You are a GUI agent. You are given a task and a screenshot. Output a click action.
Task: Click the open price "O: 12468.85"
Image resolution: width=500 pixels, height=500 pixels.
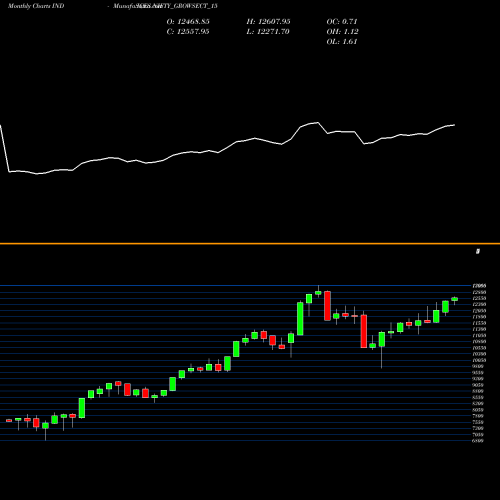click(x=188, y=22)
